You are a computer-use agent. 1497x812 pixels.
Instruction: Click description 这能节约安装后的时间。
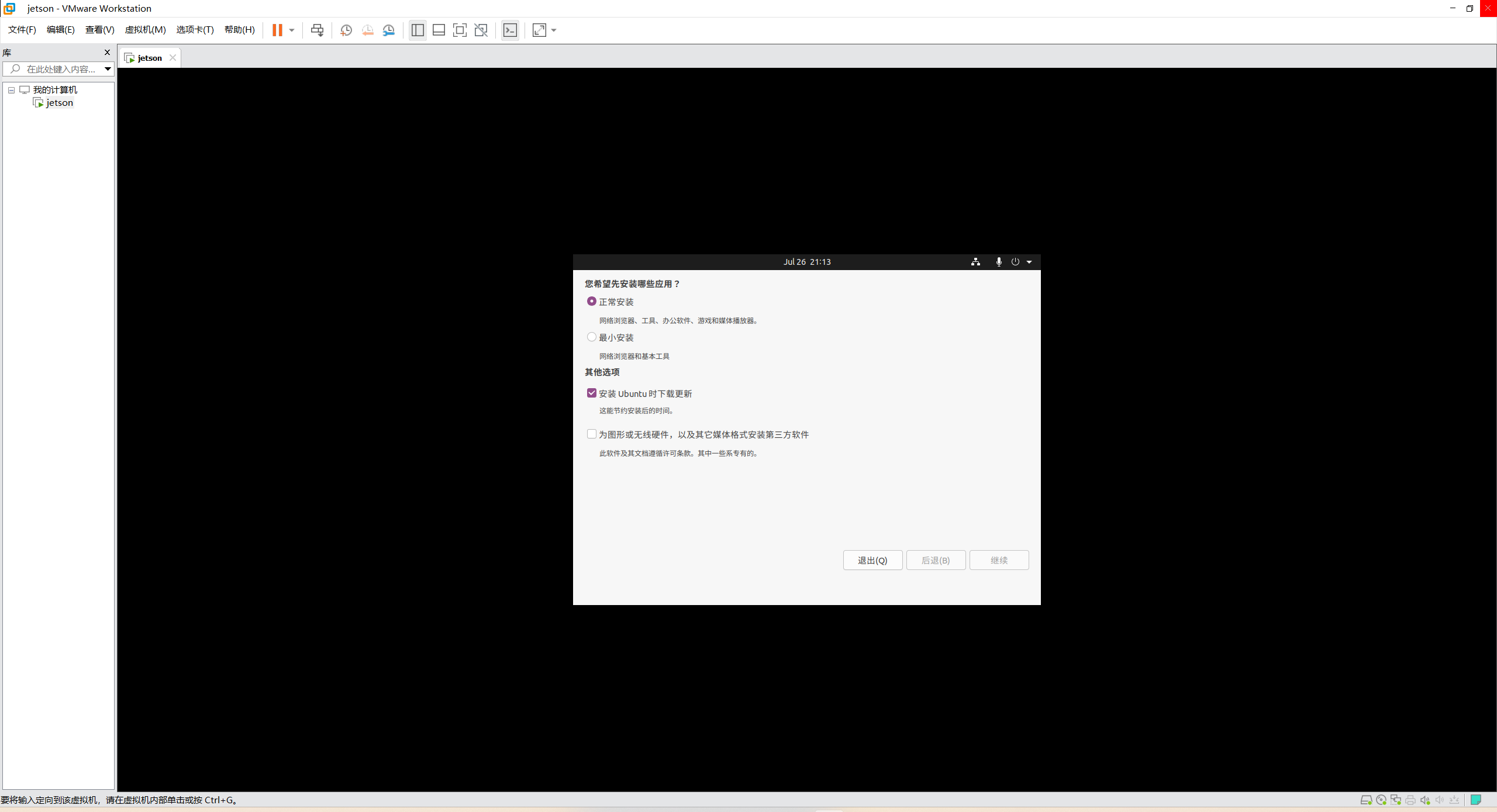637,410
